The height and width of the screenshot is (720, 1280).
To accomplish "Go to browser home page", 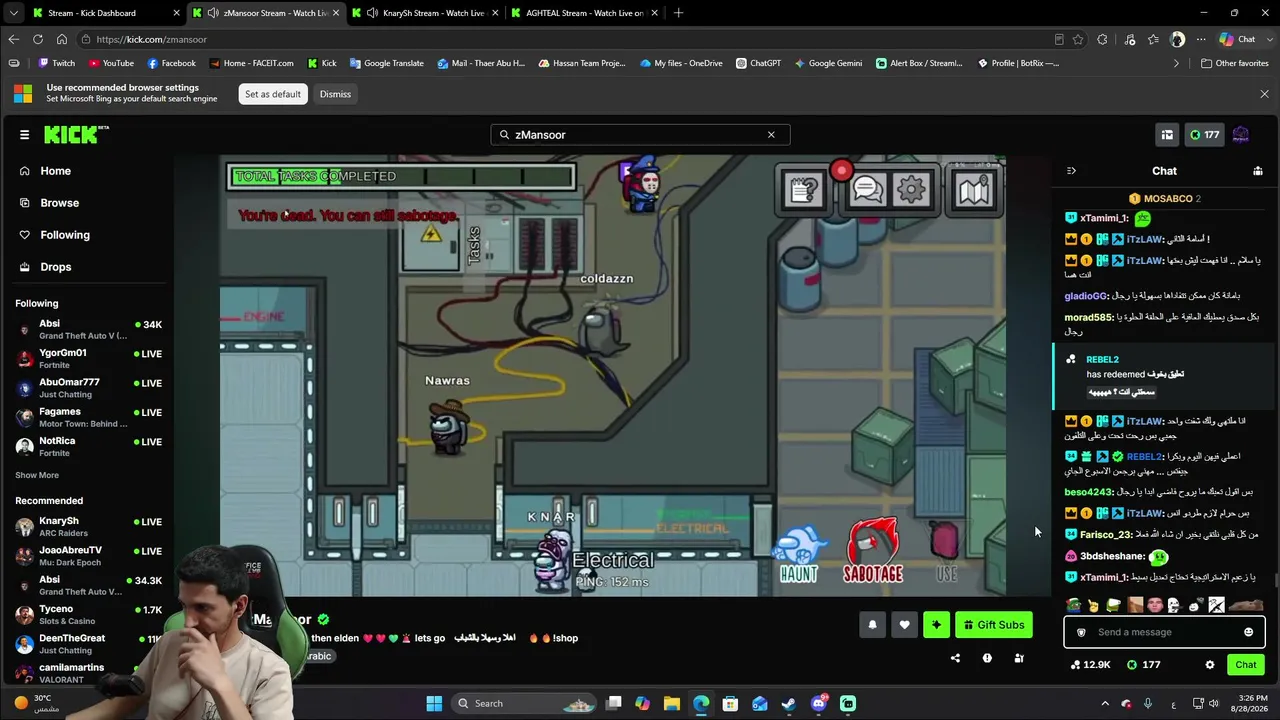I will pyautogui.click(x=61, y=39).
